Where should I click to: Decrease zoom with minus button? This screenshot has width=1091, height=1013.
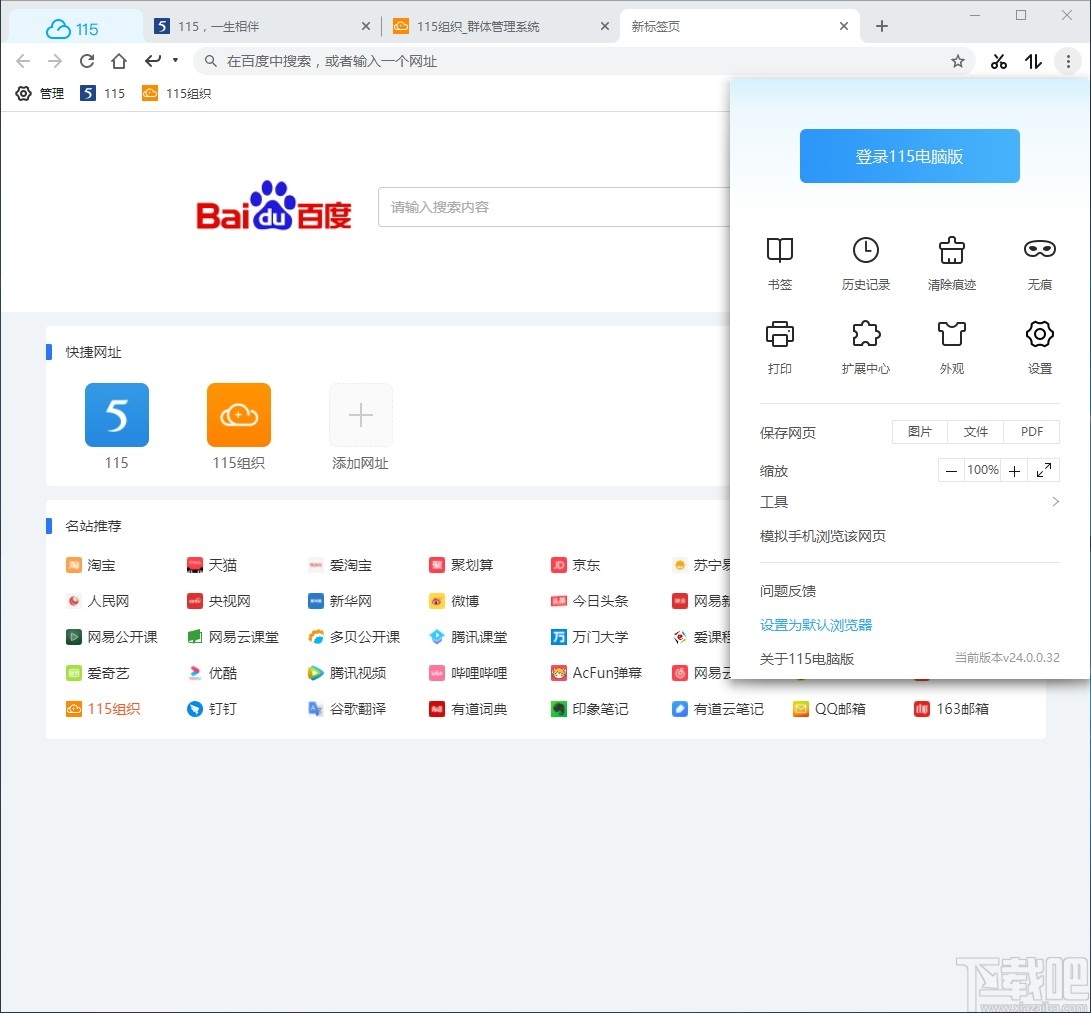click(x=951, y=471)
